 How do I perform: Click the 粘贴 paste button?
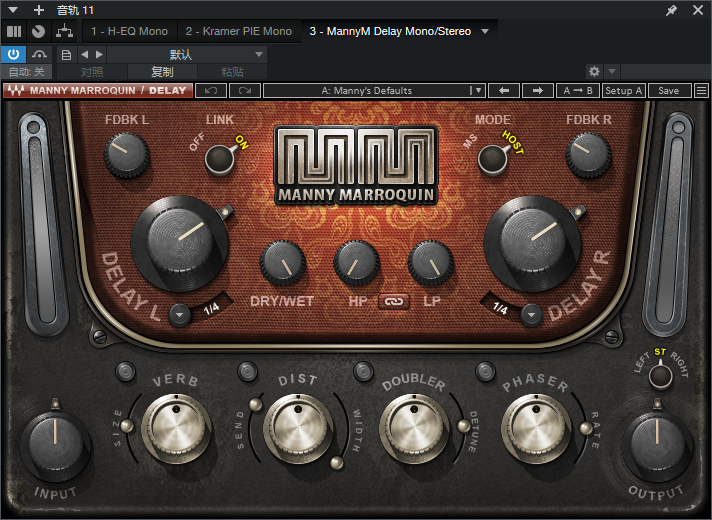point(232,72)
